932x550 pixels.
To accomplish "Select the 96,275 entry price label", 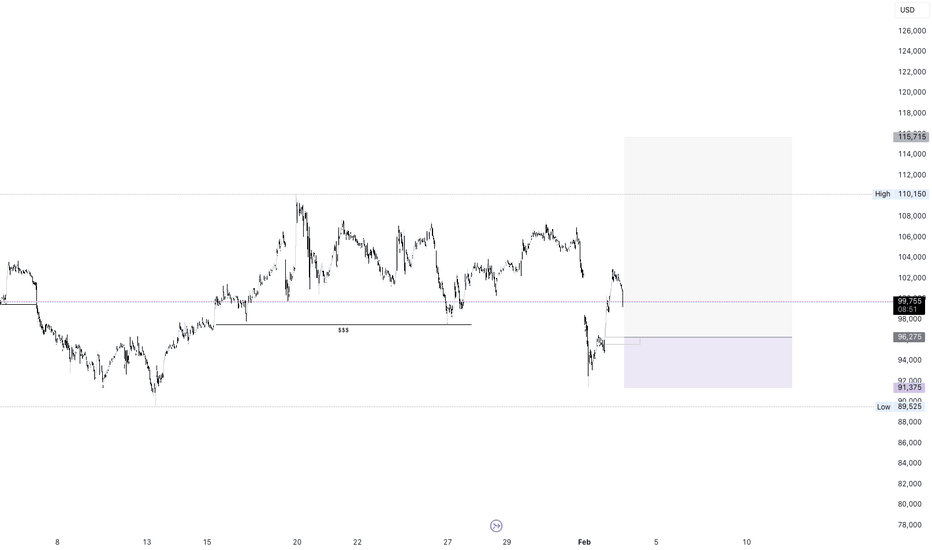I will tap(909, 337).
